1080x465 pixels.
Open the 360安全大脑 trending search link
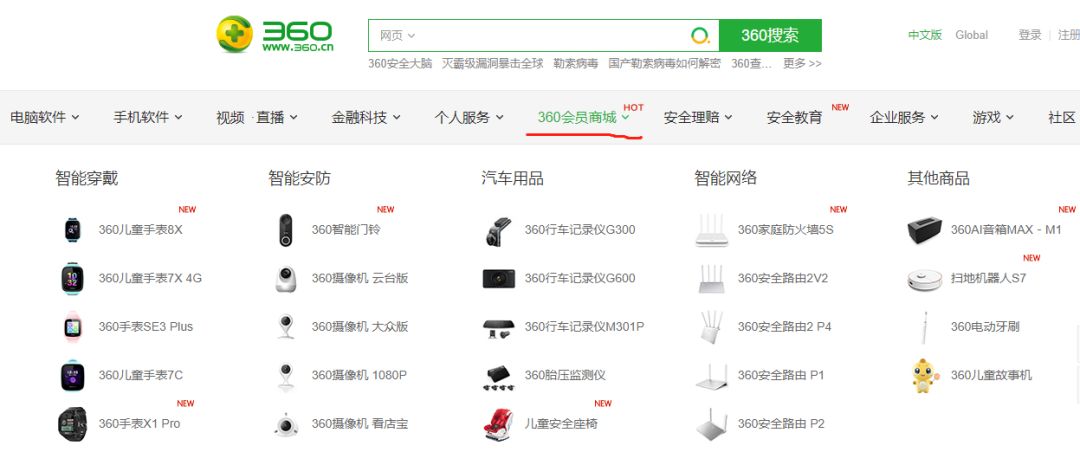[400, 63]
